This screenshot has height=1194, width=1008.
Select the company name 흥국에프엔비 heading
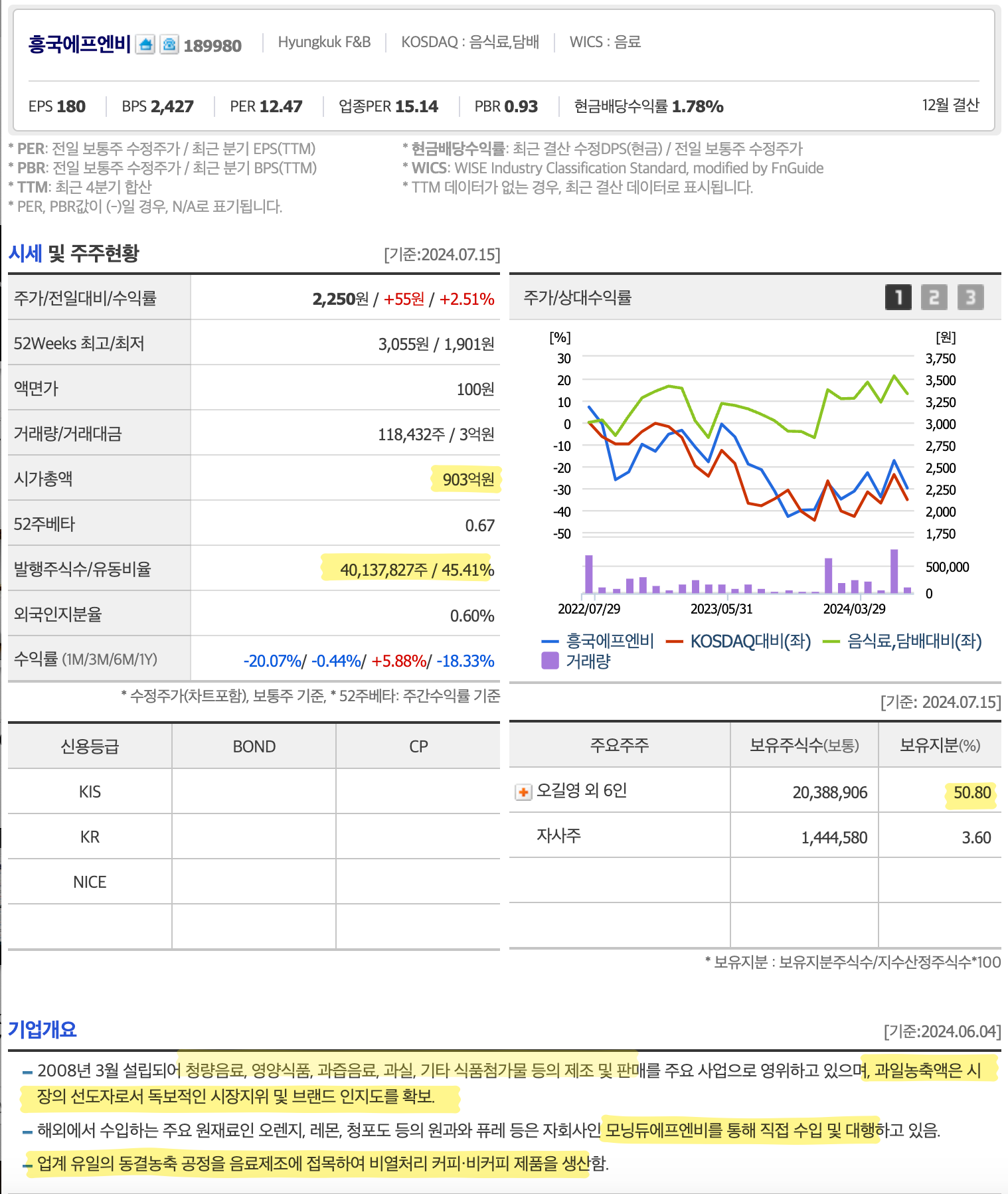[79, 44]
